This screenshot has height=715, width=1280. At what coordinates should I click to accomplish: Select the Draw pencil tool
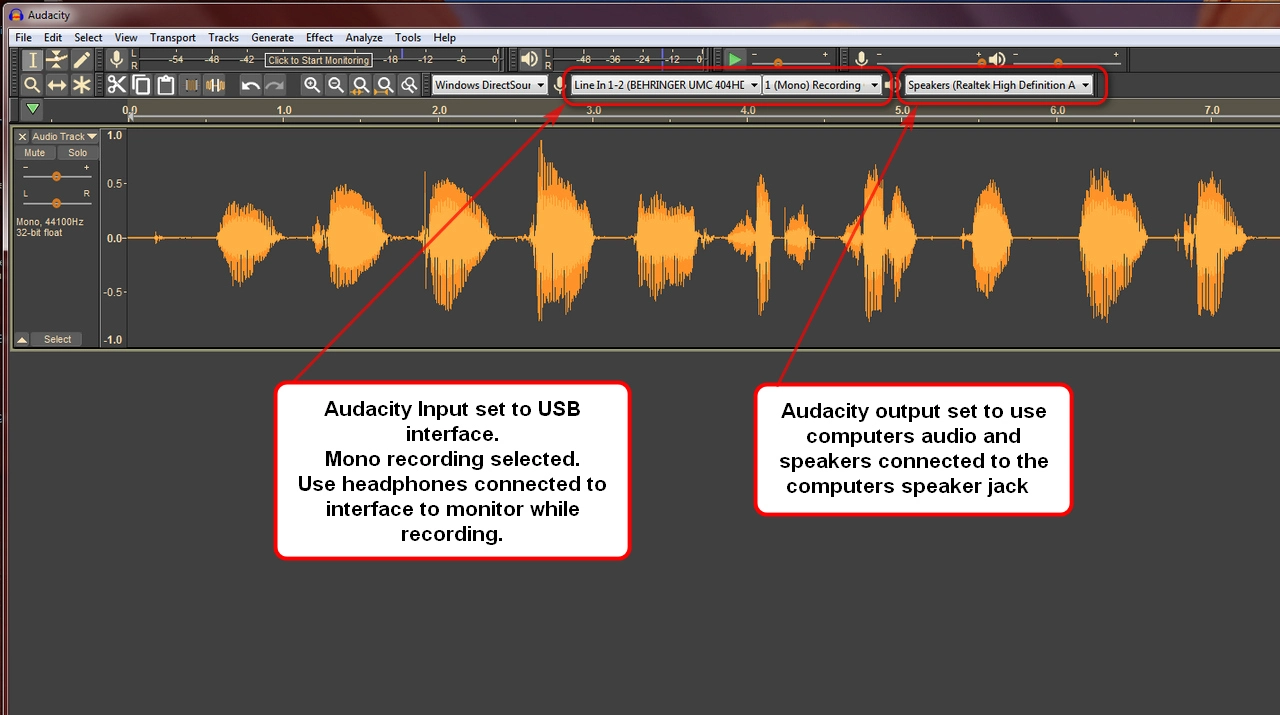pos(82,60)
